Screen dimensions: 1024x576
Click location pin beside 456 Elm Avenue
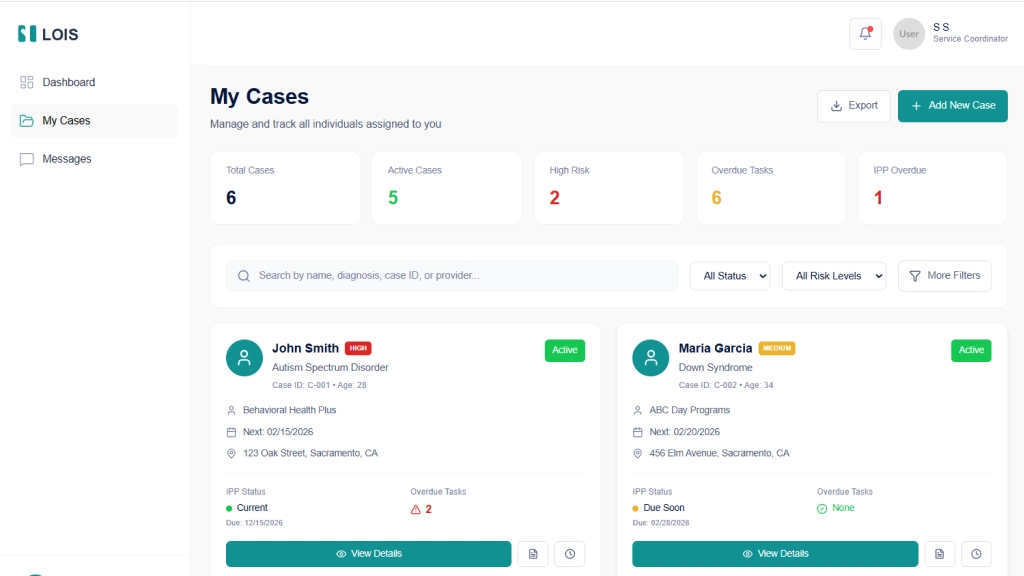tap(637, 453)
